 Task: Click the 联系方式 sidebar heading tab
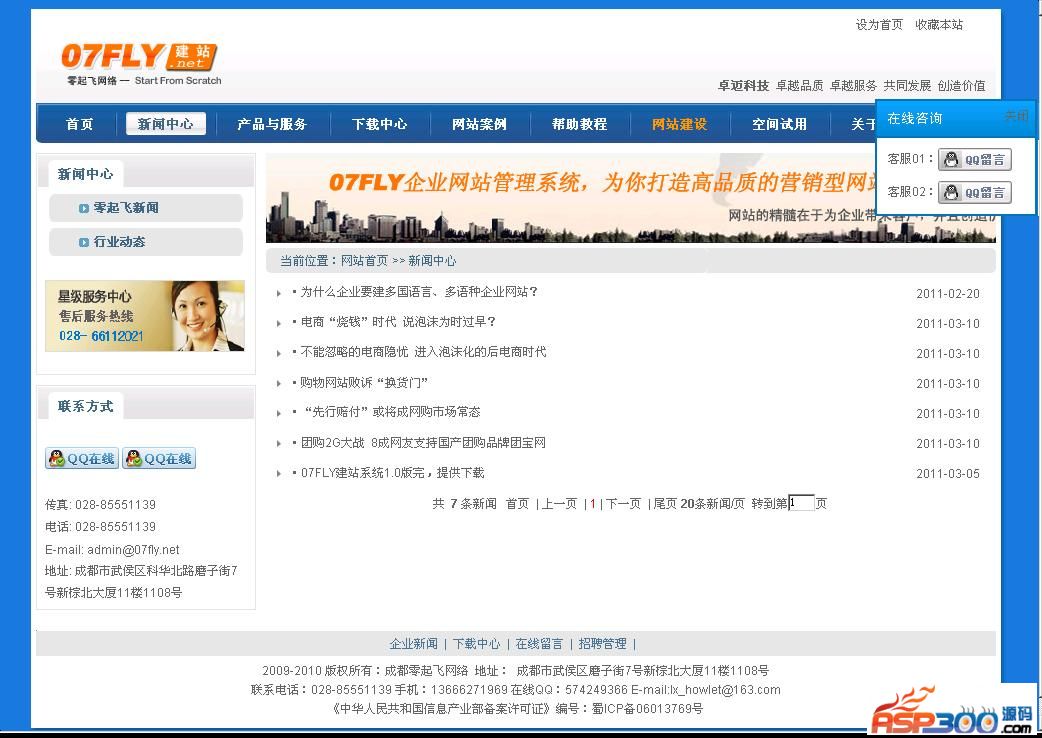(x=85, y=406)
